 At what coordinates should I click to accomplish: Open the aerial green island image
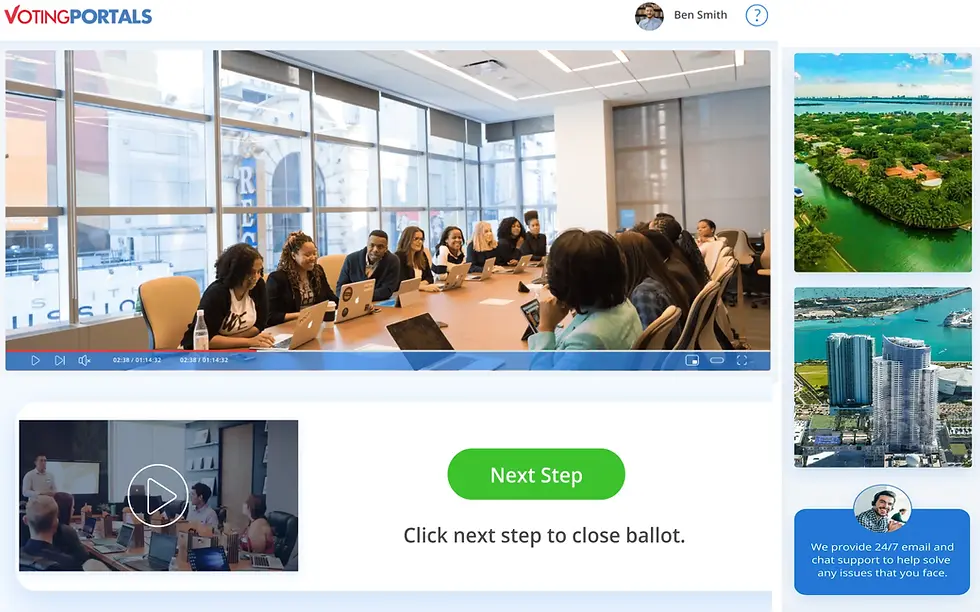(x=882, y=163)
